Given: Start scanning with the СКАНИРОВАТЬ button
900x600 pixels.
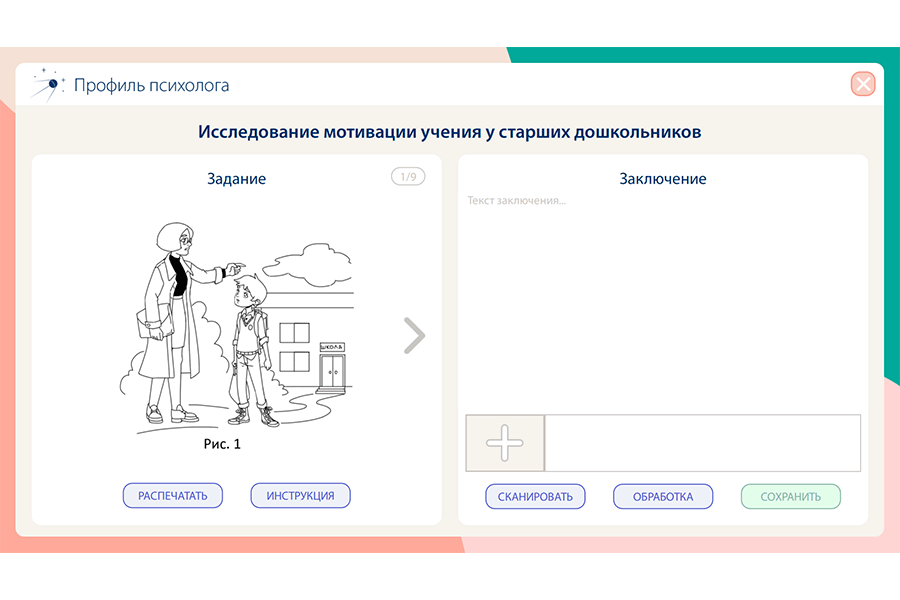Looking at the screenshot, I should 535,496.
